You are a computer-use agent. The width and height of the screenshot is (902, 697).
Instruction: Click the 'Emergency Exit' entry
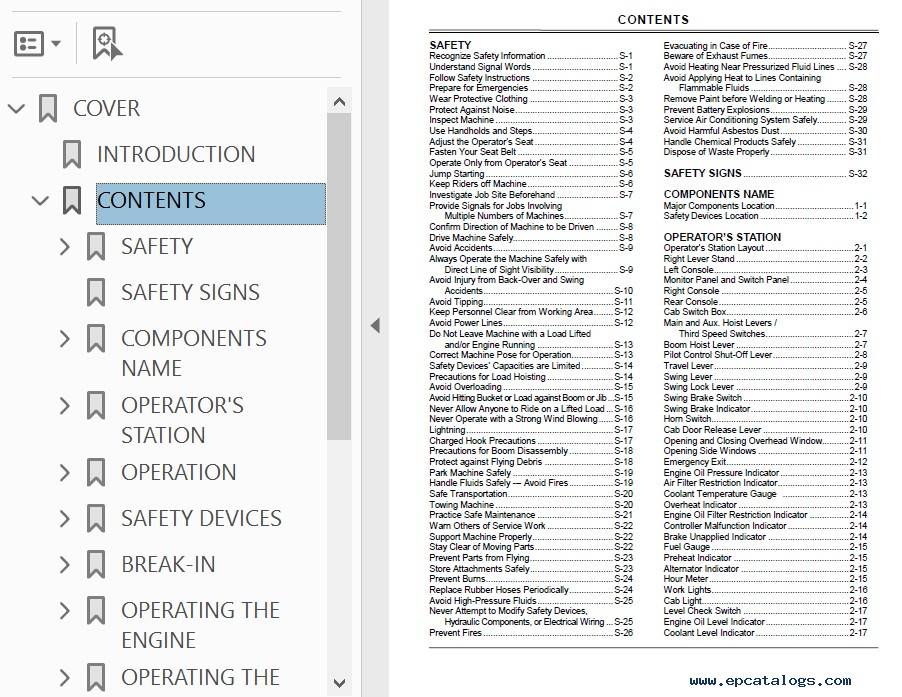pyautogui.click(x=765, y=462)
